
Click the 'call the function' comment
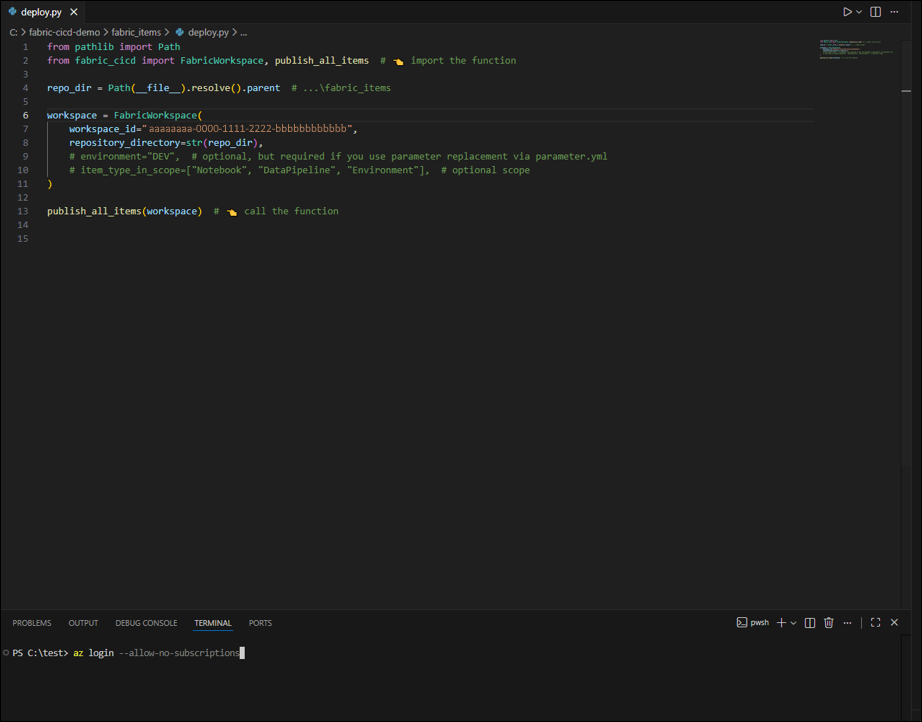[x=291, y=211]
